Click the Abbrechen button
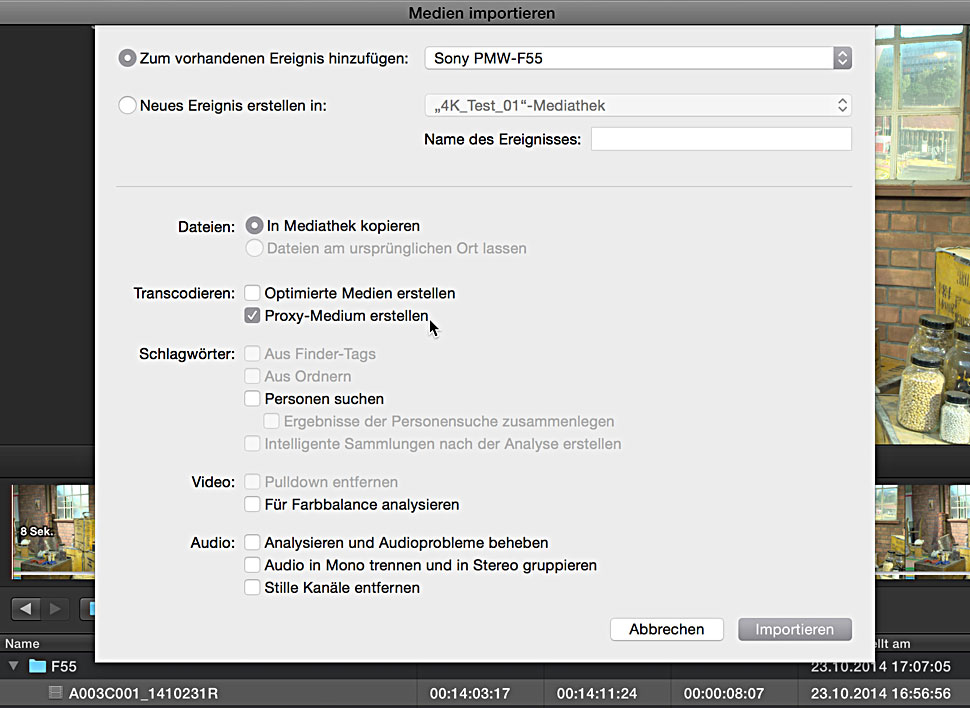The width and height of the screenshot is (970, 708). point(666,629)
